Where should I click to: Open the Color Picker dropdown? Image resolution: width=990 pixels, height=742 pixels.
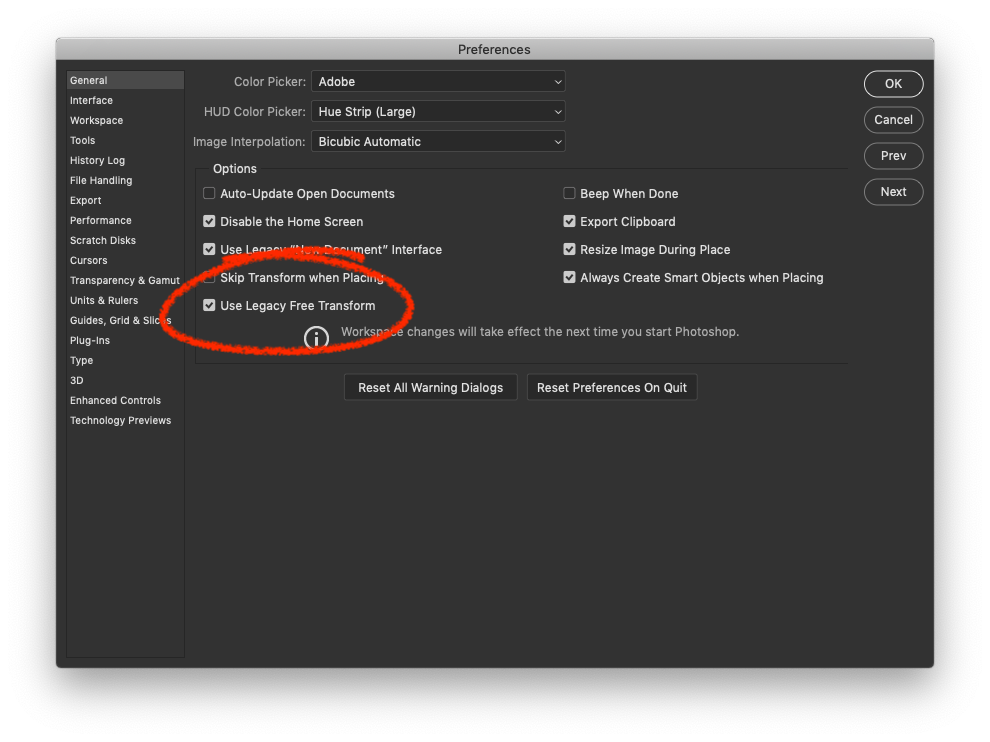pyautogui.click(x=438, y=82)
